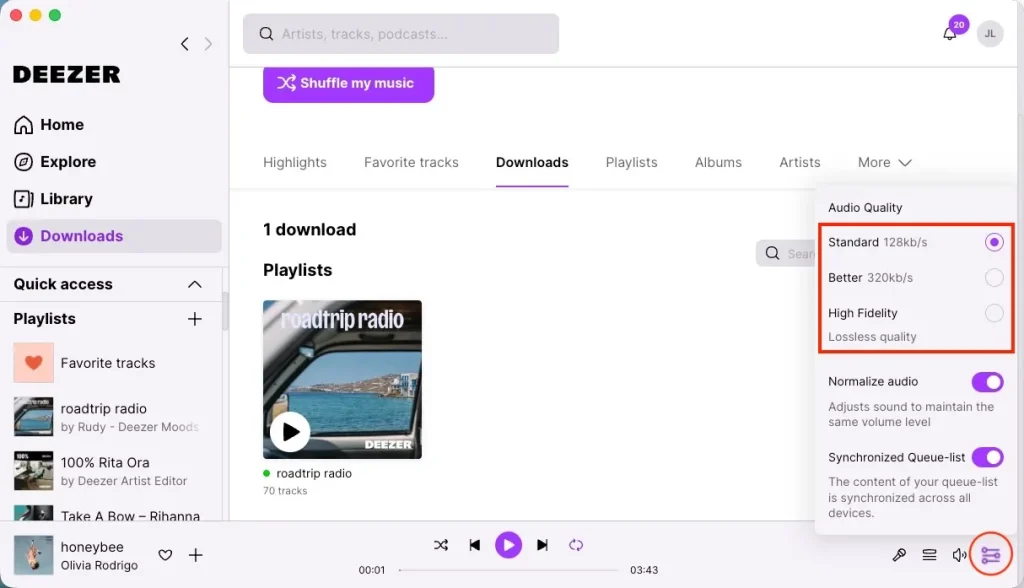Screen dimensions: 1024x588
Task: Click the Olivia Rodrigo artist name
Action: [x=99, y=566]
